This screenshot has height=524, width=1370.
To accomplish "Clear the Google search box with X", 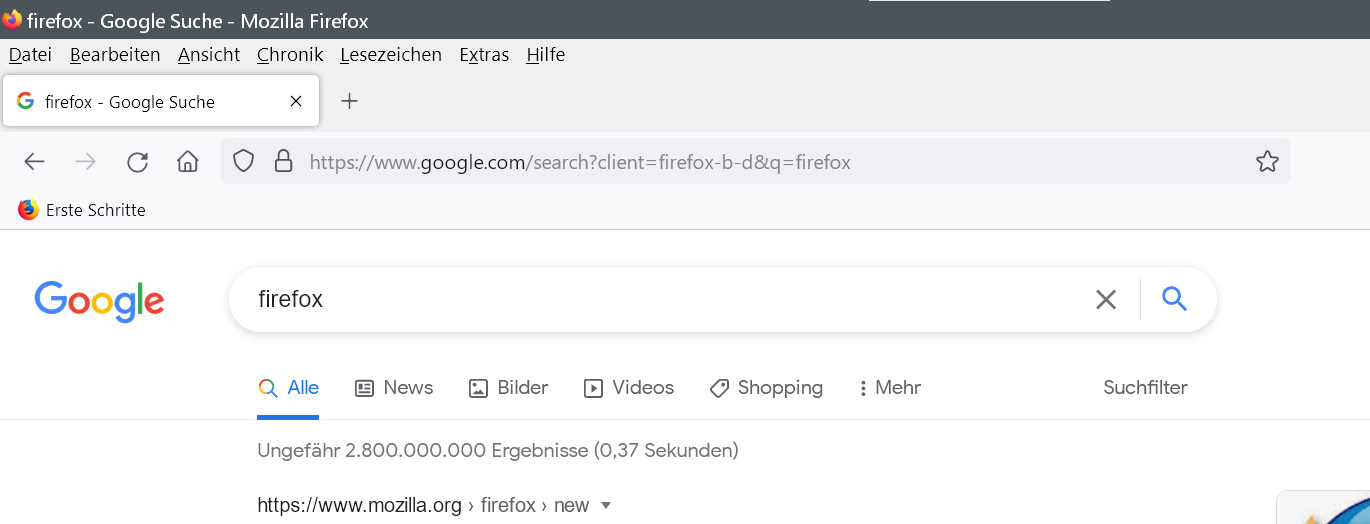I will 1105,299.
